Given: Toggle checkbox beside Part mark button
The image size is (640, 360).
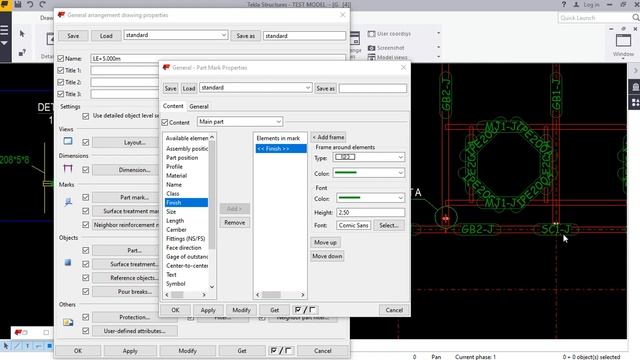Looking at the screenshot, I should click(86, 197).
